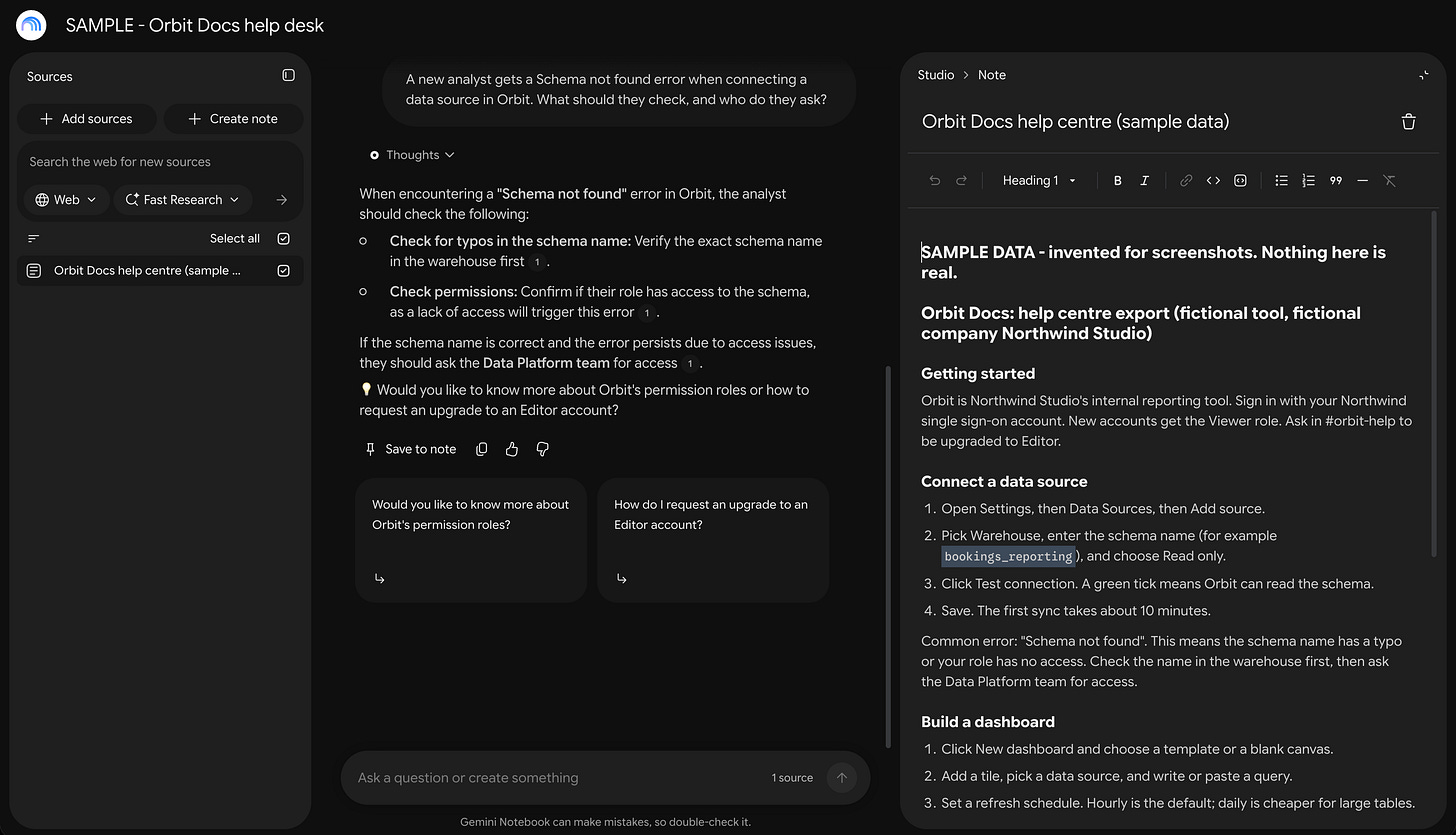The height and width of the screenshot is (835, 1456).
Task: Copy the chat response to clipboard
Action: [x=482, y=450]
